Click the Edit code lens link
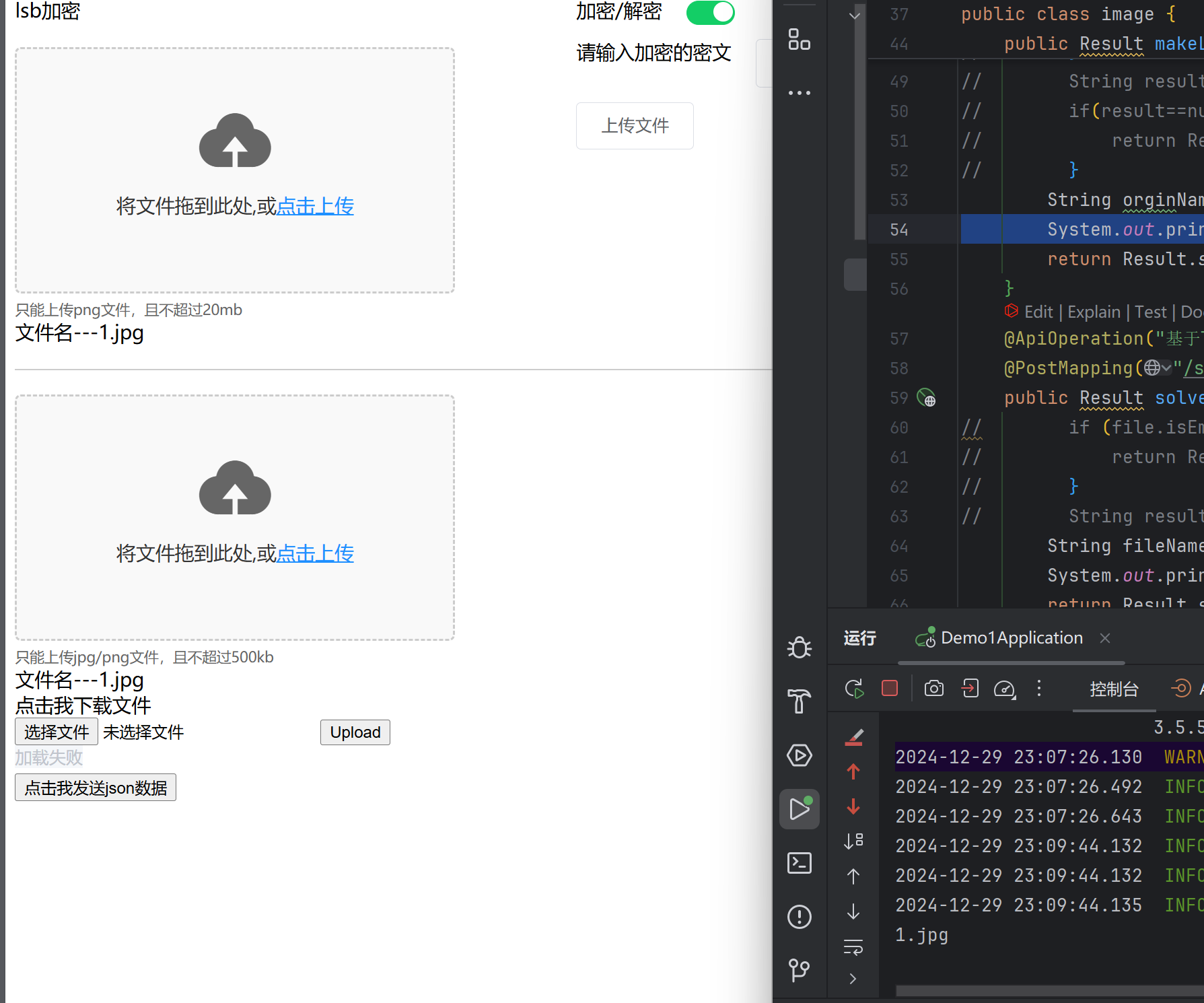 pos(1038,312)
